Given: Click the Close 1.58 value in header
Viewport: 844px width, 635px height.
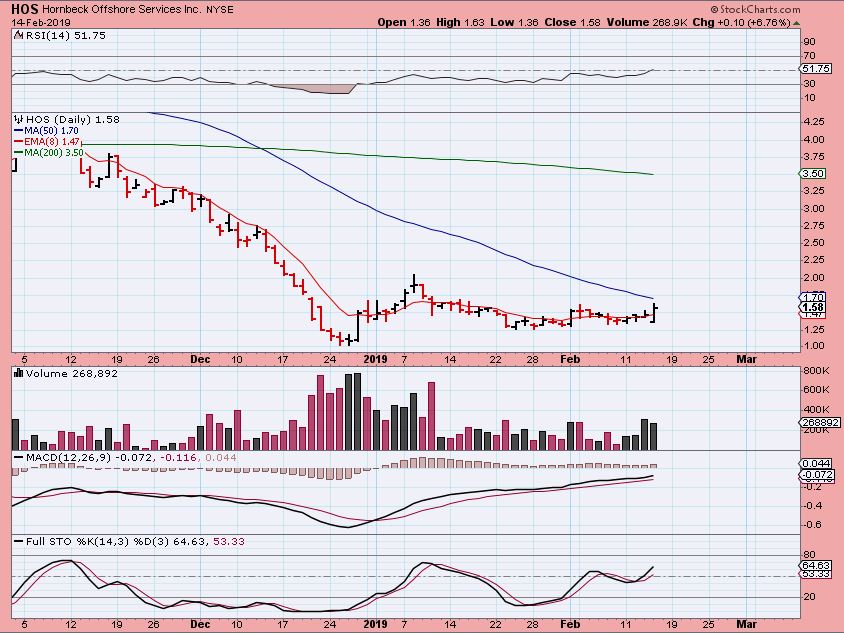Looking at the screenshot, I should [x=573, y=23].
